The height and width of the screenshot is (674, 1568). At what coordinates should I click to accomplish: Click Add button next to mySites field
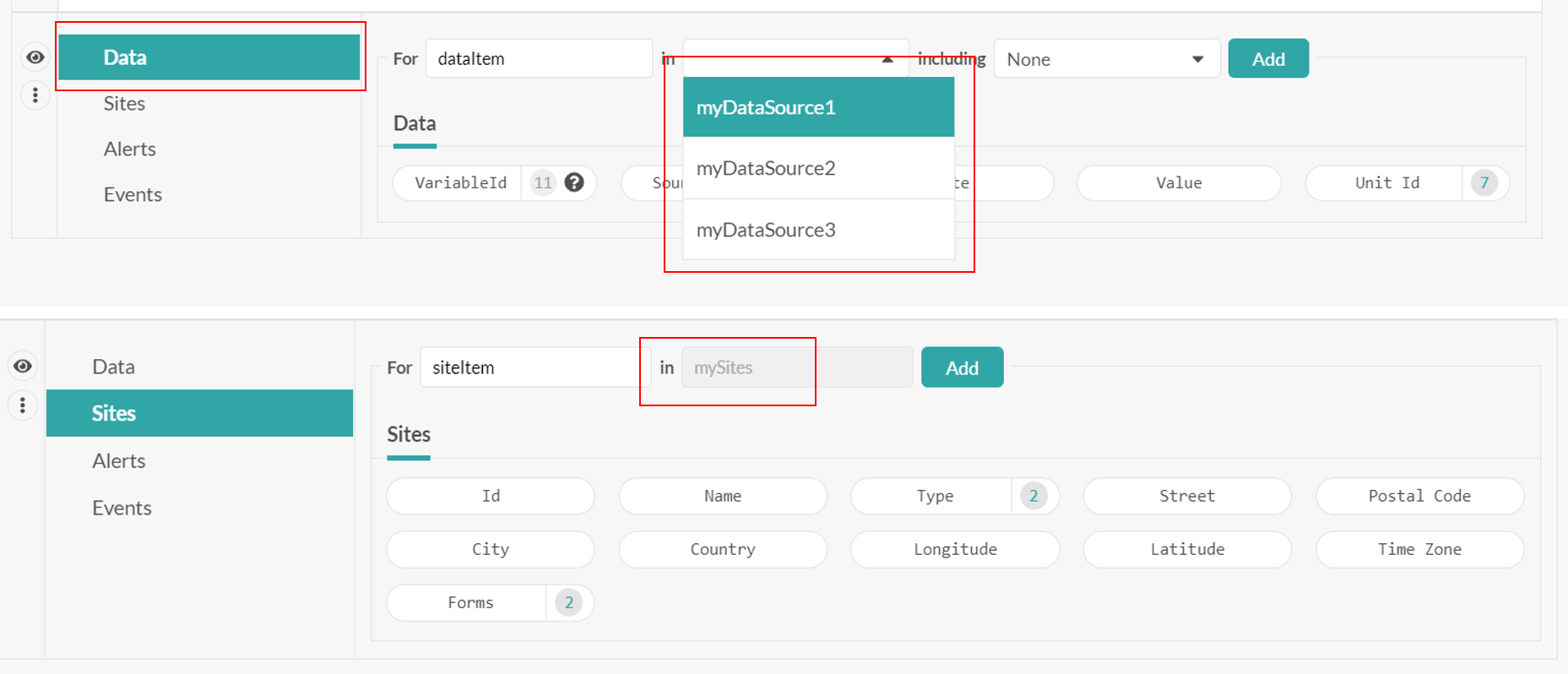point(962,368)
